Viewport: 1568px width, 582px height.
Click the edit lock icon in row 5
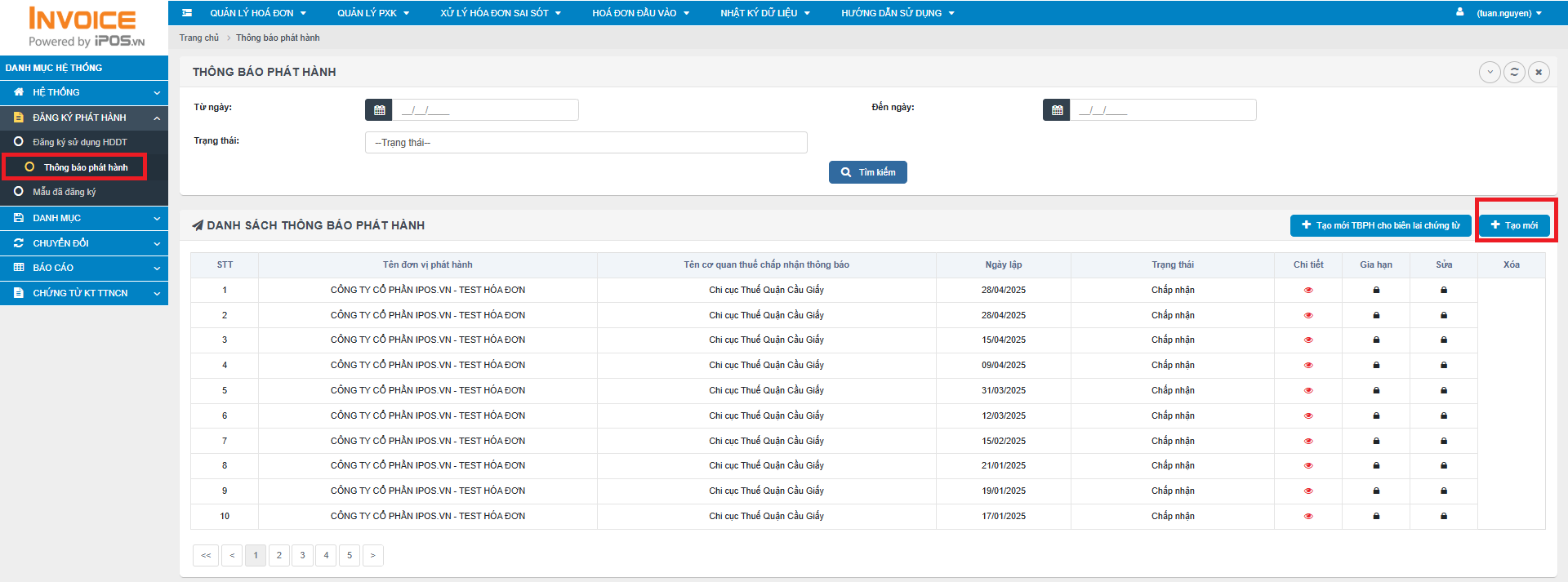point(1443,390)
